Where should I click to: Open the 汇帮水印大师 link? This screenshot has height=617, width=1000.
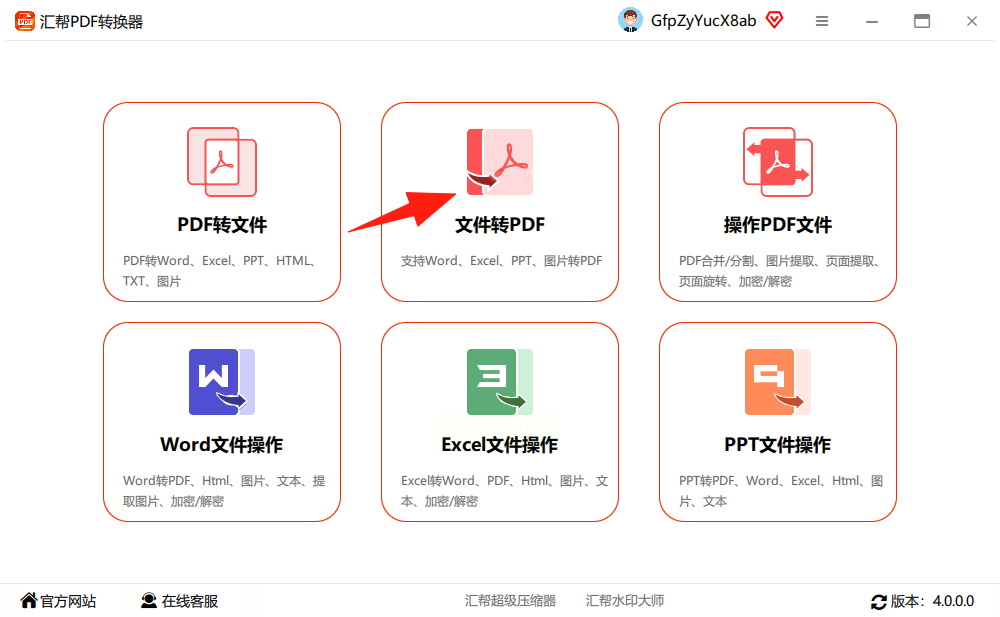625,601
